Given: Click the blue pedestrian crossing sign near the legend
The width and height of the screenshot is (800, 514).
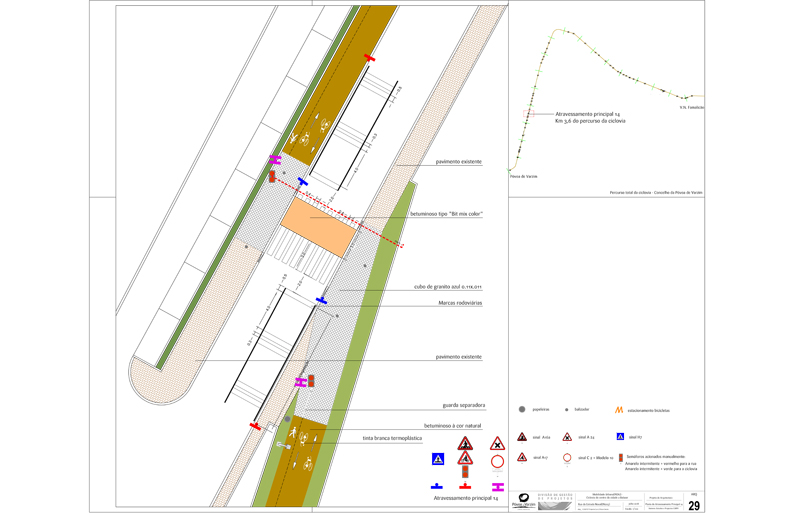Looking at the screenshot, I should (x=438, y=459).
